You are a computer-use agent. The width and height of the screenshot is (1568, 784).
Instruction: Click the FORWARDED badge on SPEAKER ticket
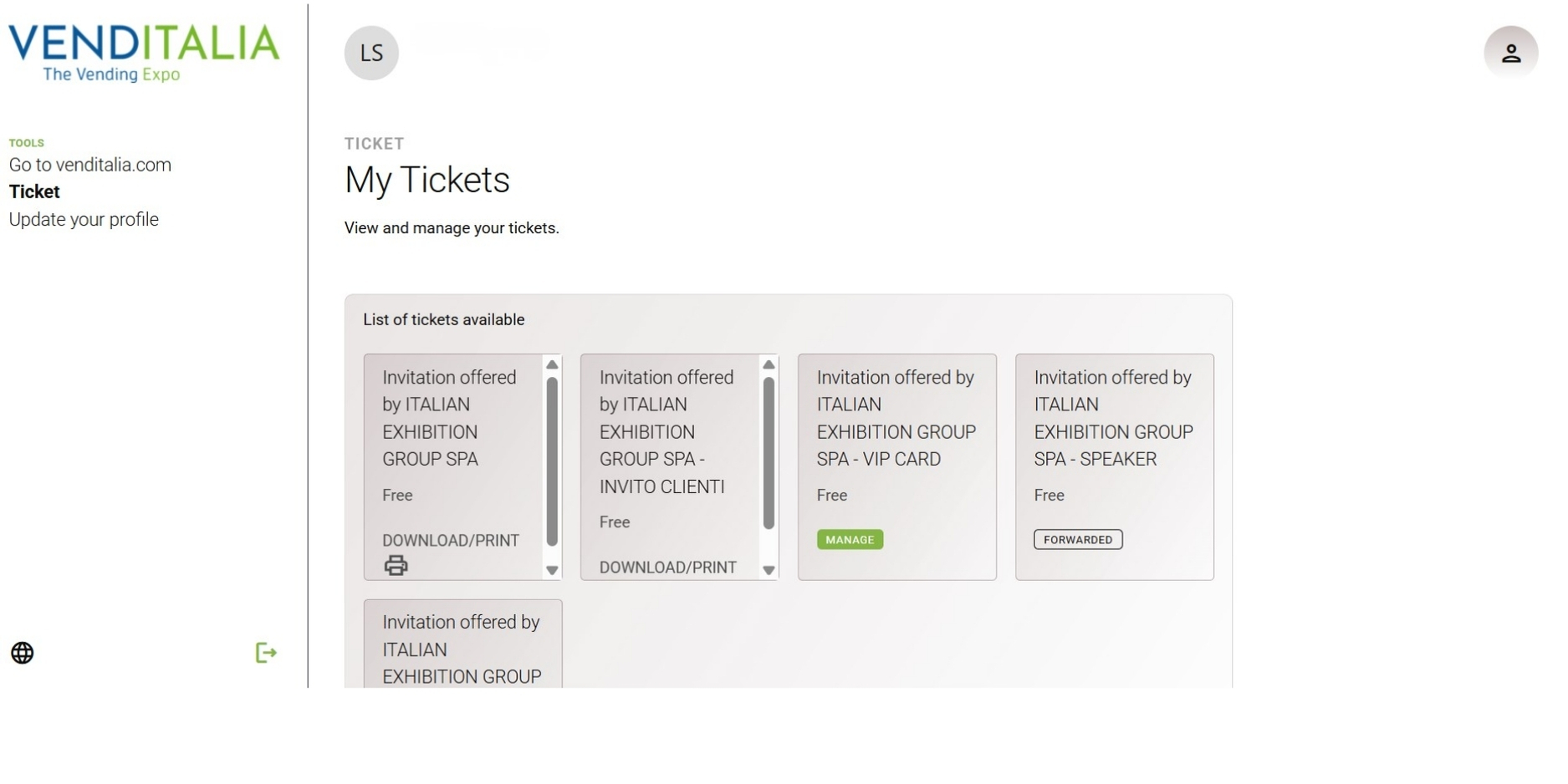(1078, 540)
